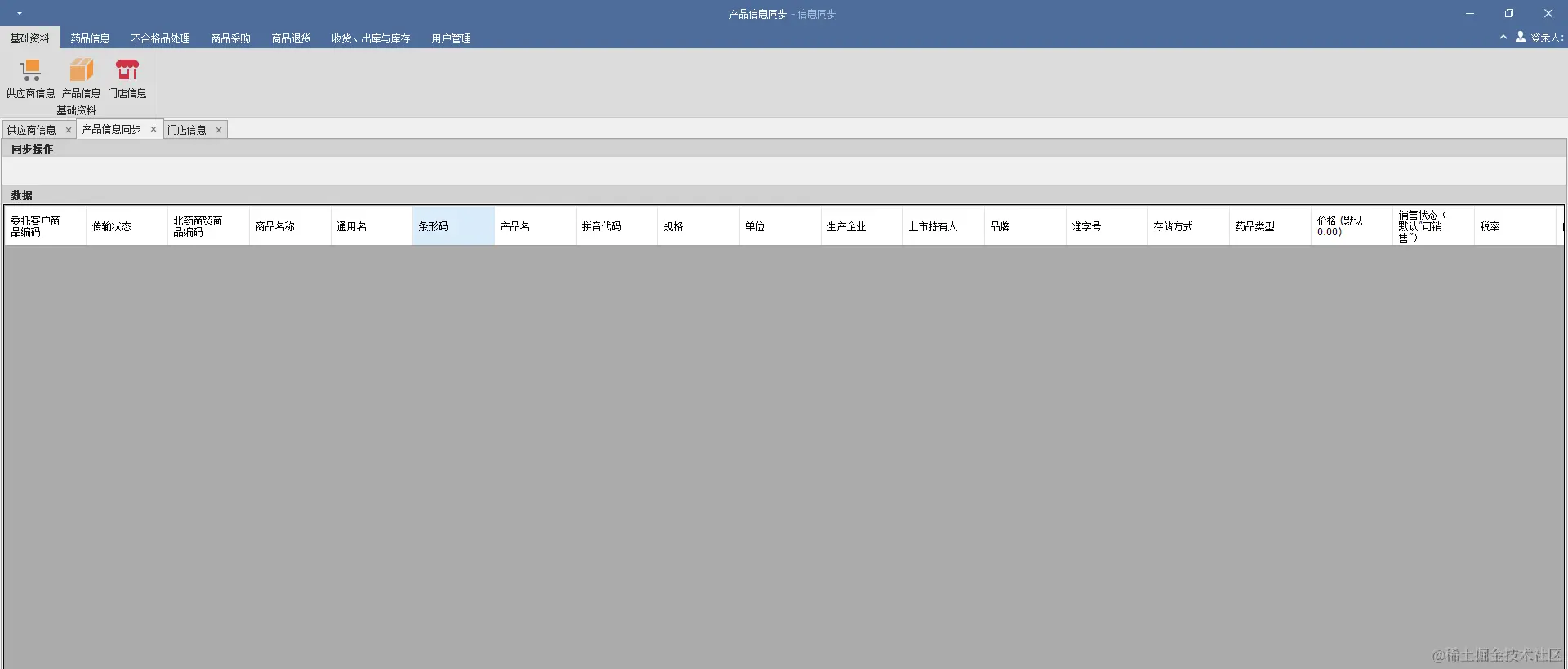Viewport: 1568px width, 669px height.
Task: Open the 收货、出库与库存 ribbon tab
Action: coord(371,38)
